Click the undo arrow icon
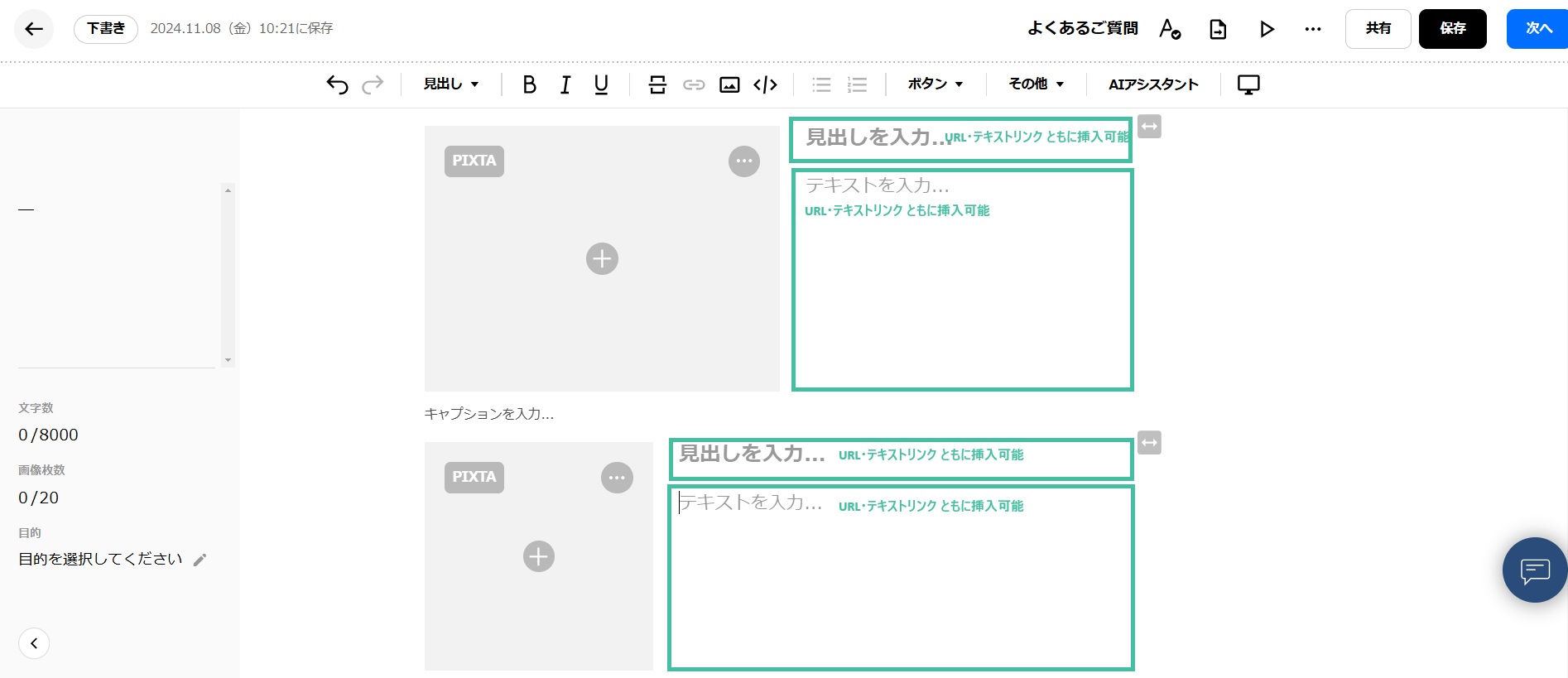This screenshot has width=1568, height=678. (x=337, y=84)
